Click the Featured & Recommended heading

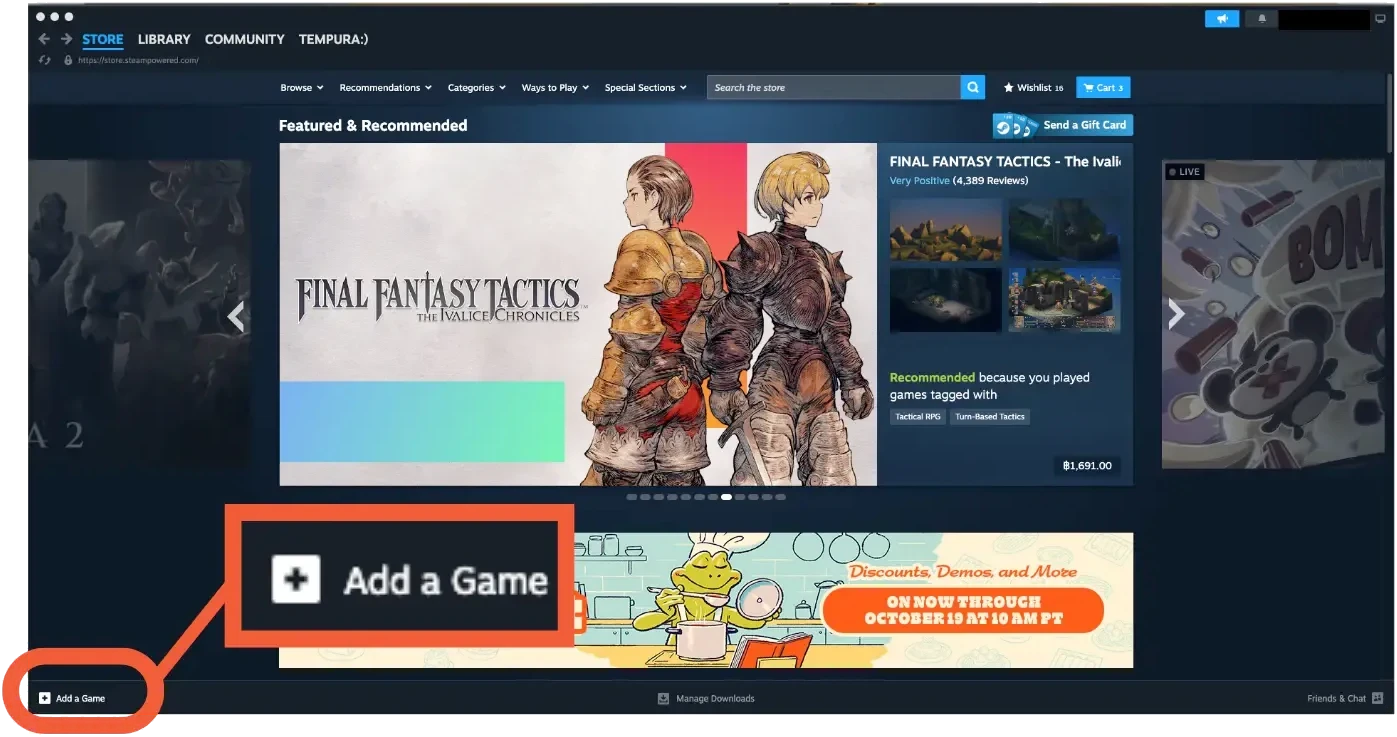(x=373, y=126)
